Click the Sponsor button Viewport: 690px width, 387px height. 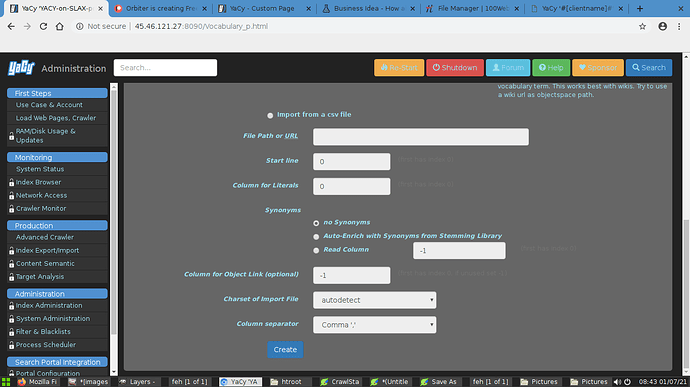pos(598,68)
